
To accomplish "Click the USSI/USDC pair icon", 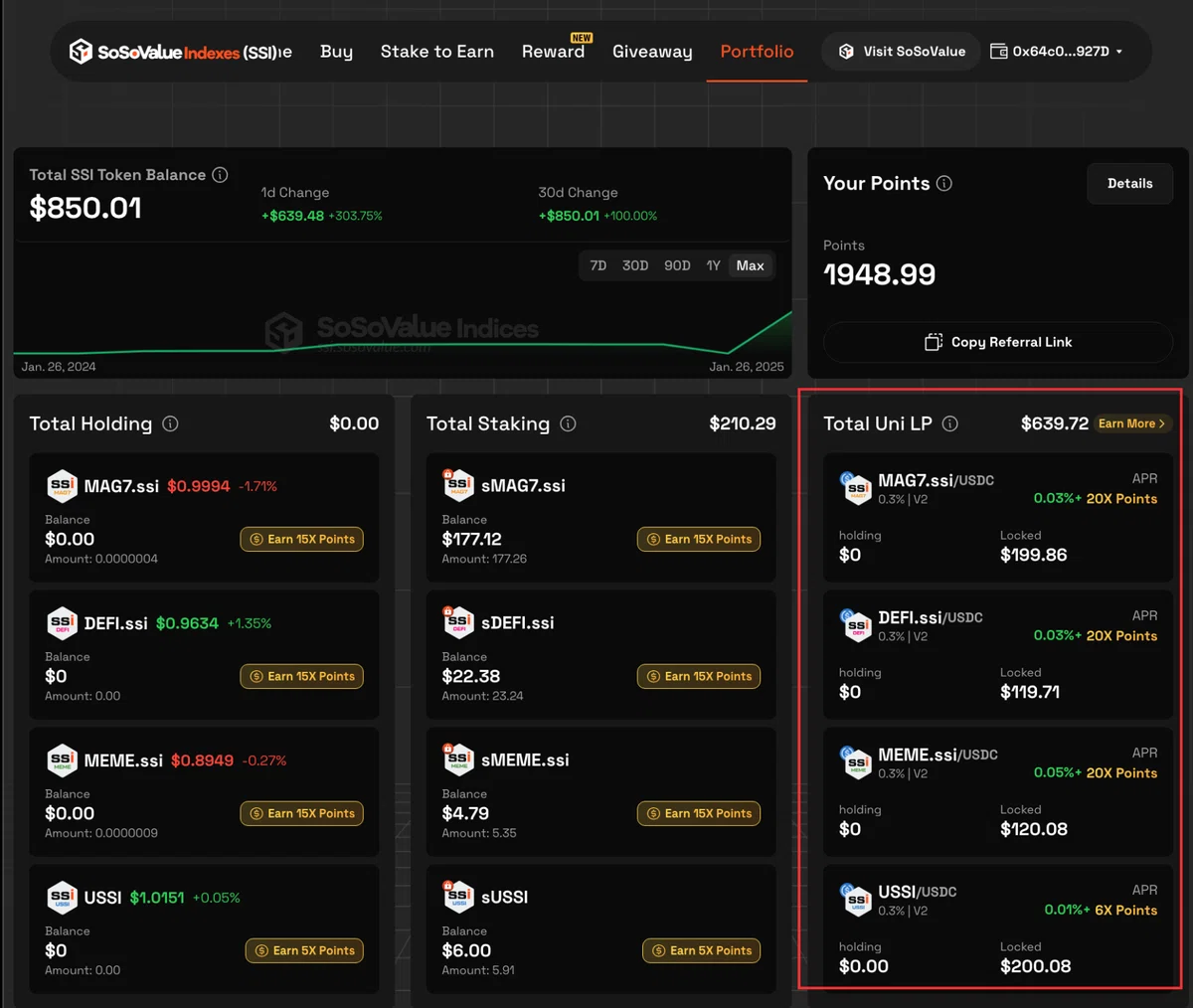I will 856,900.
